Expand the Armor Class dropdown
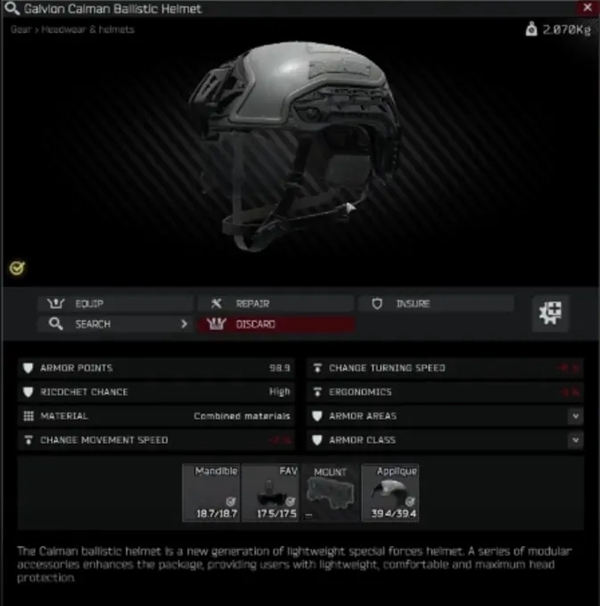This screenshot has height=606, width=600. (x=576, y=440)
